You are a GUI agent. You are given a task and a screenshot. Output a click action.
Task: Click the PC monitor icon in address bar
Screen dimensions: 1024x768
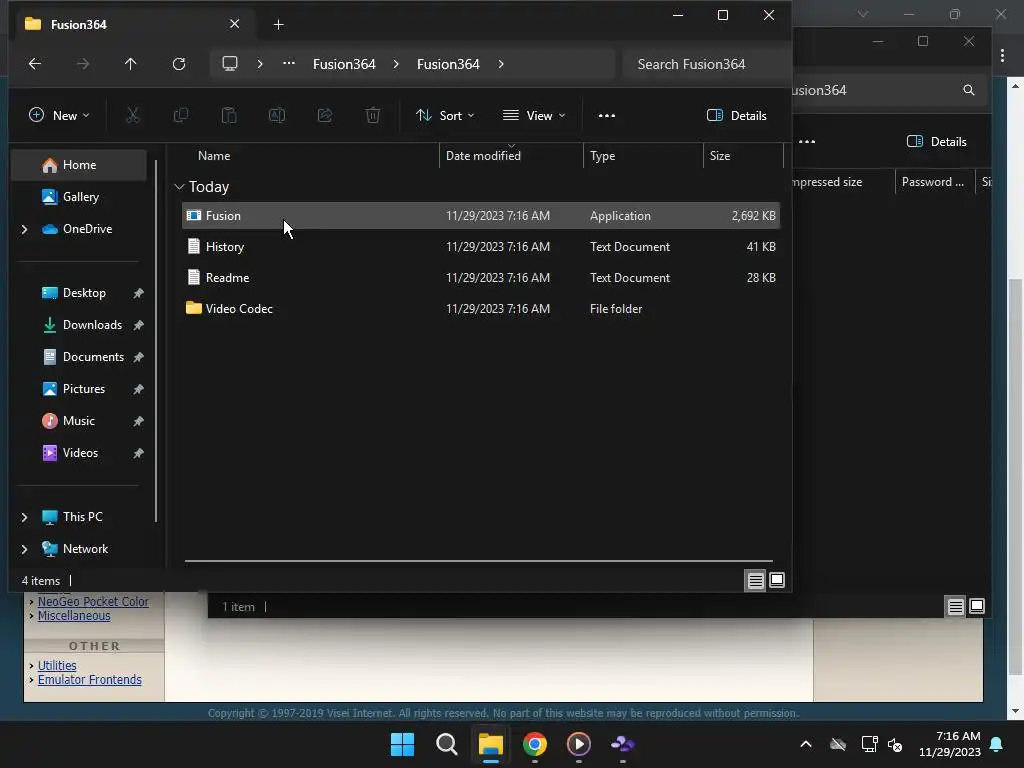[x=229, y=63]
